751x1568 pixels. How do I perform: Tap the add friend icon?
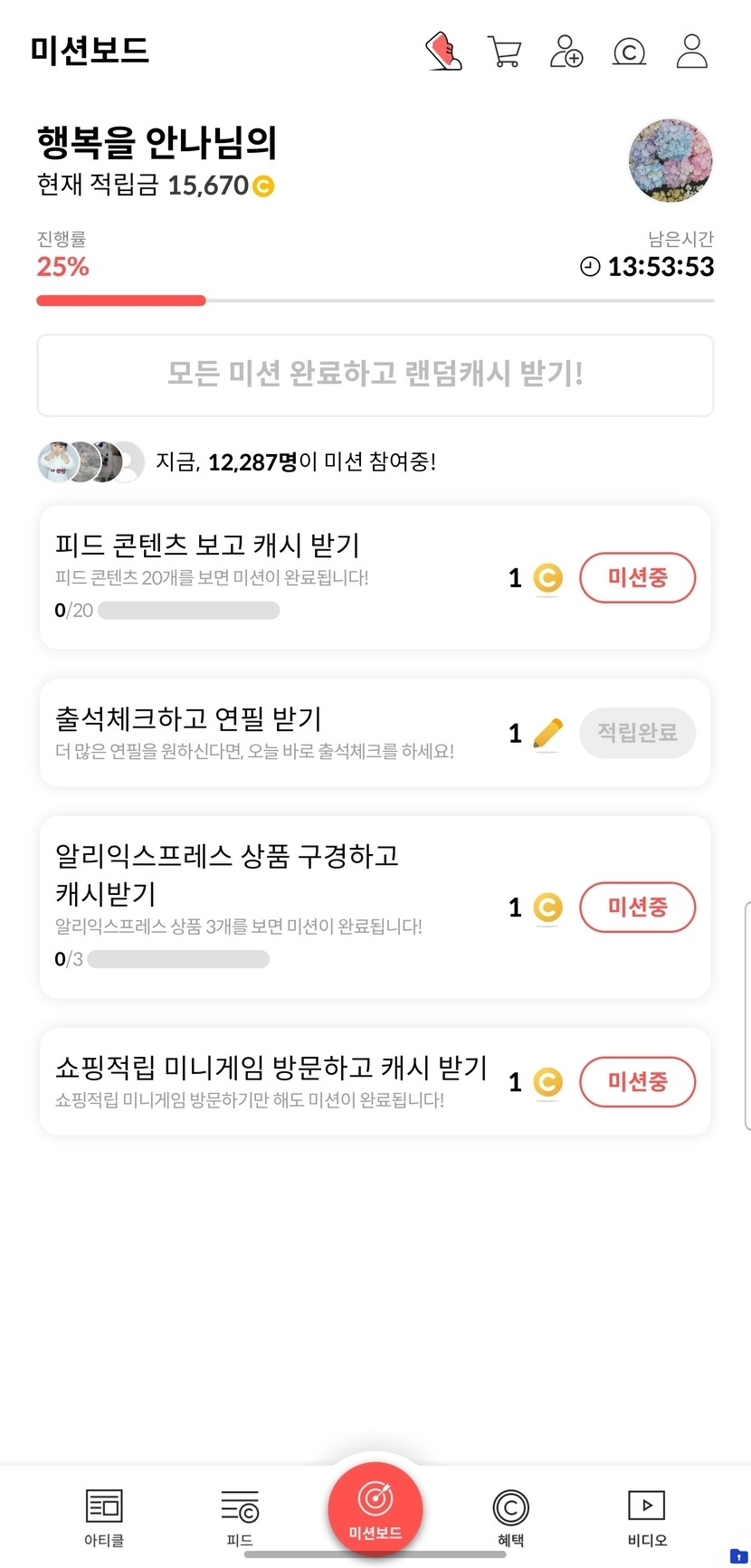tap(566, 52)
